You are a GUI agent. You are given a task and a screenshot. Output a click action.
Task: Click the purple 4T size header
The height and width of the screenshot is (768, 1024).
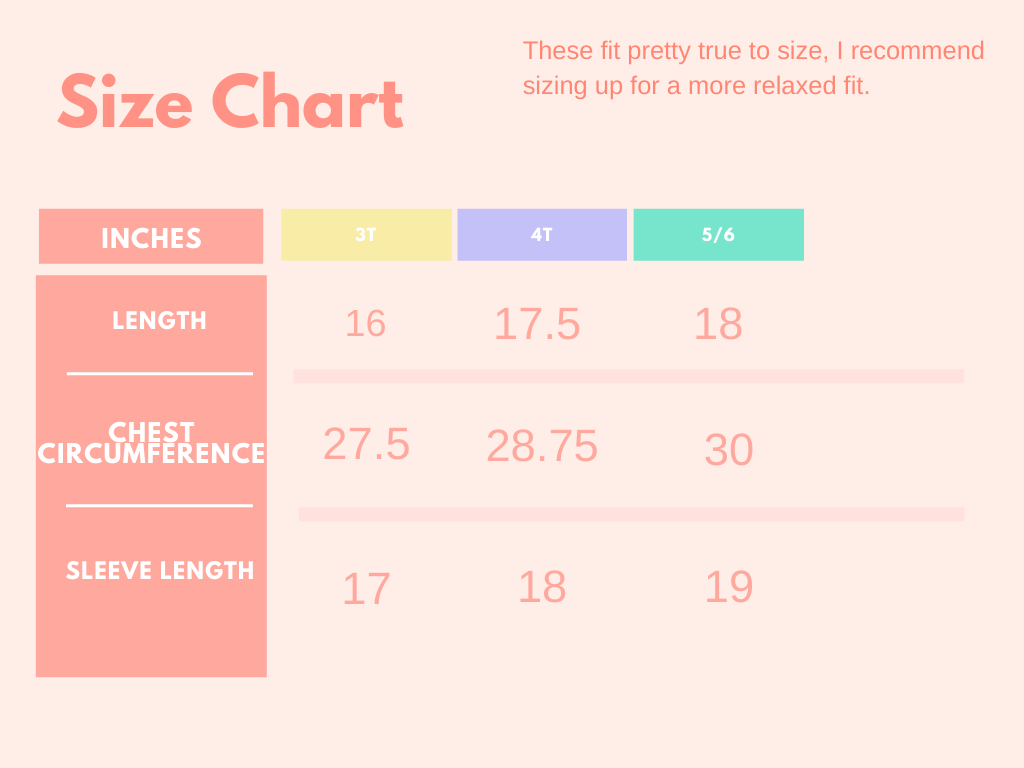point(542,235)
